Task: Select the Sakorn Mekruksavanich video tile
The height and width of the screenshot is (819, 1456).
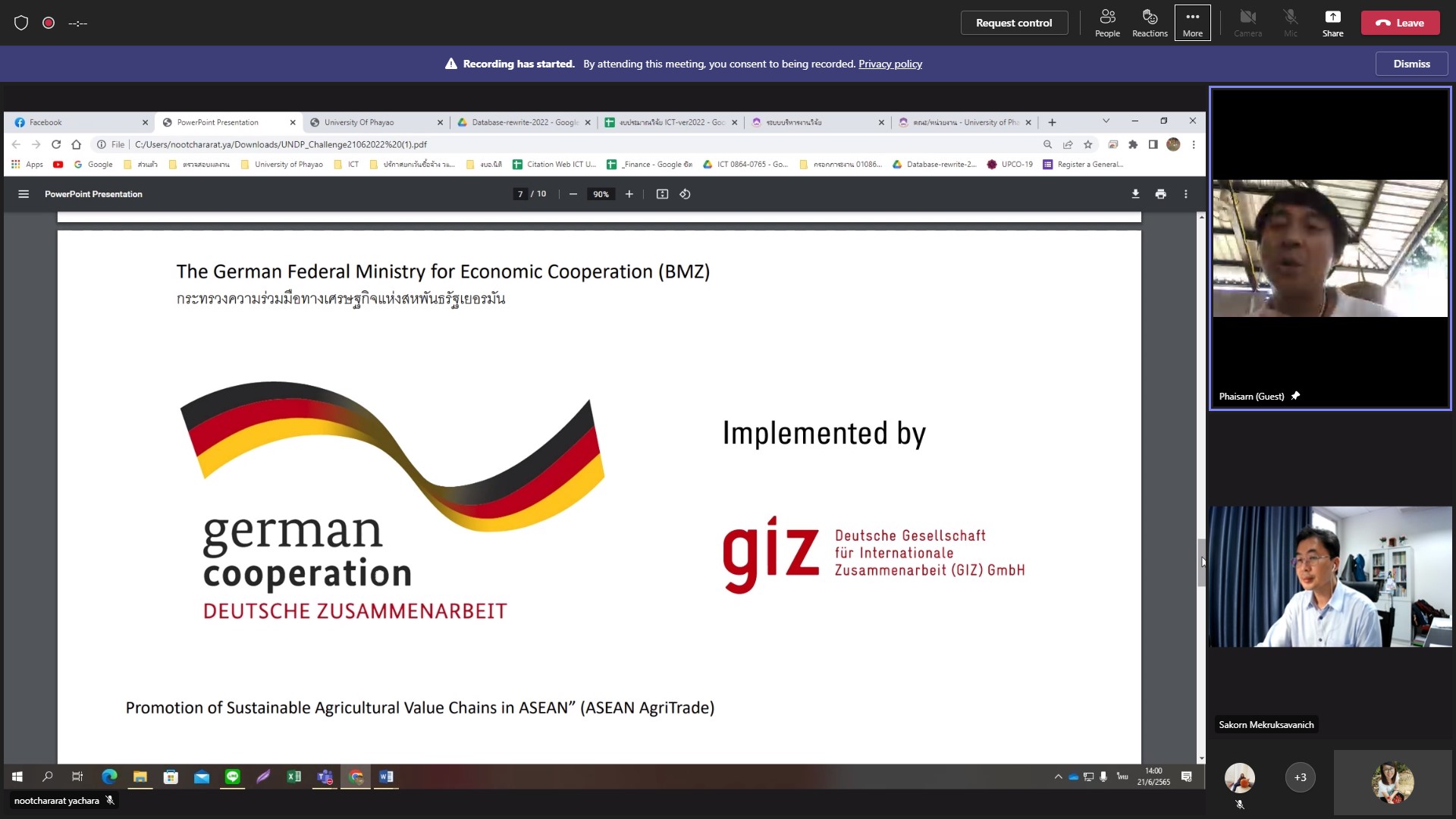Action: (1330, 576)
